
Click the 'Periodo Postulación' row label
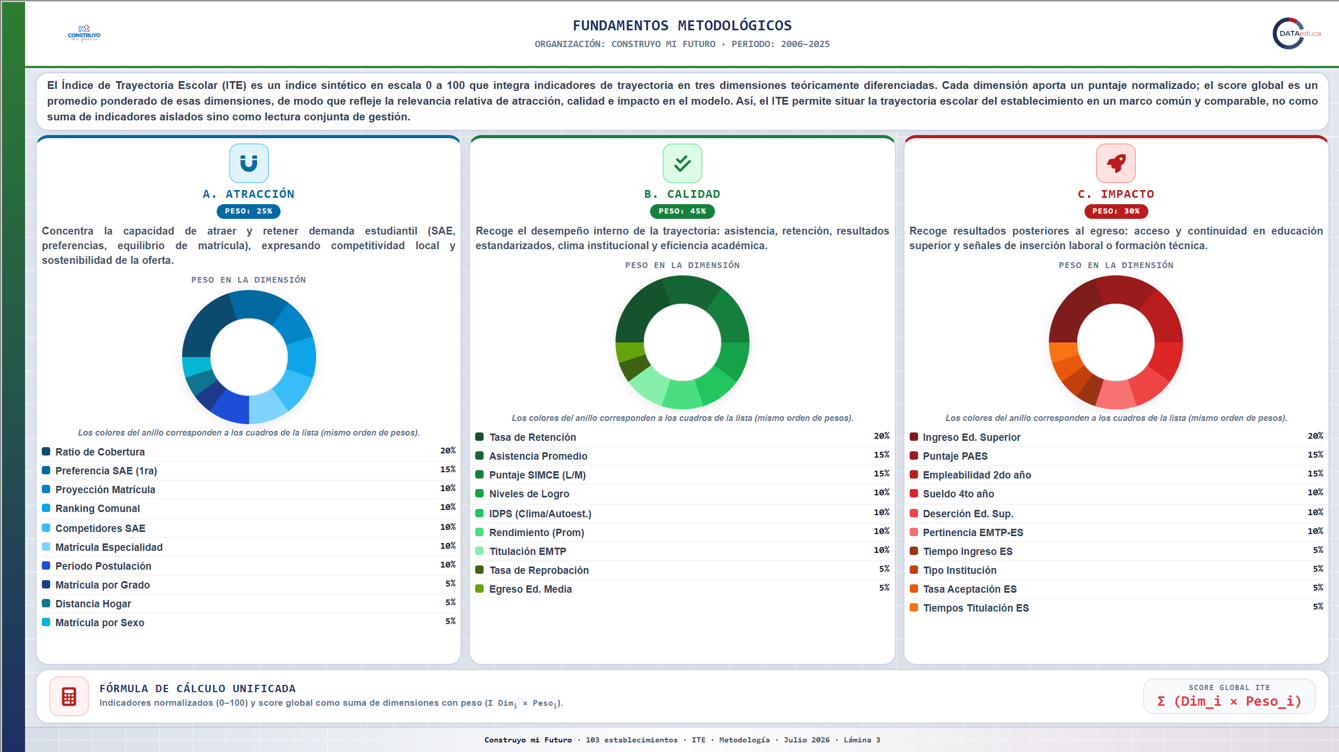point(104,566)
